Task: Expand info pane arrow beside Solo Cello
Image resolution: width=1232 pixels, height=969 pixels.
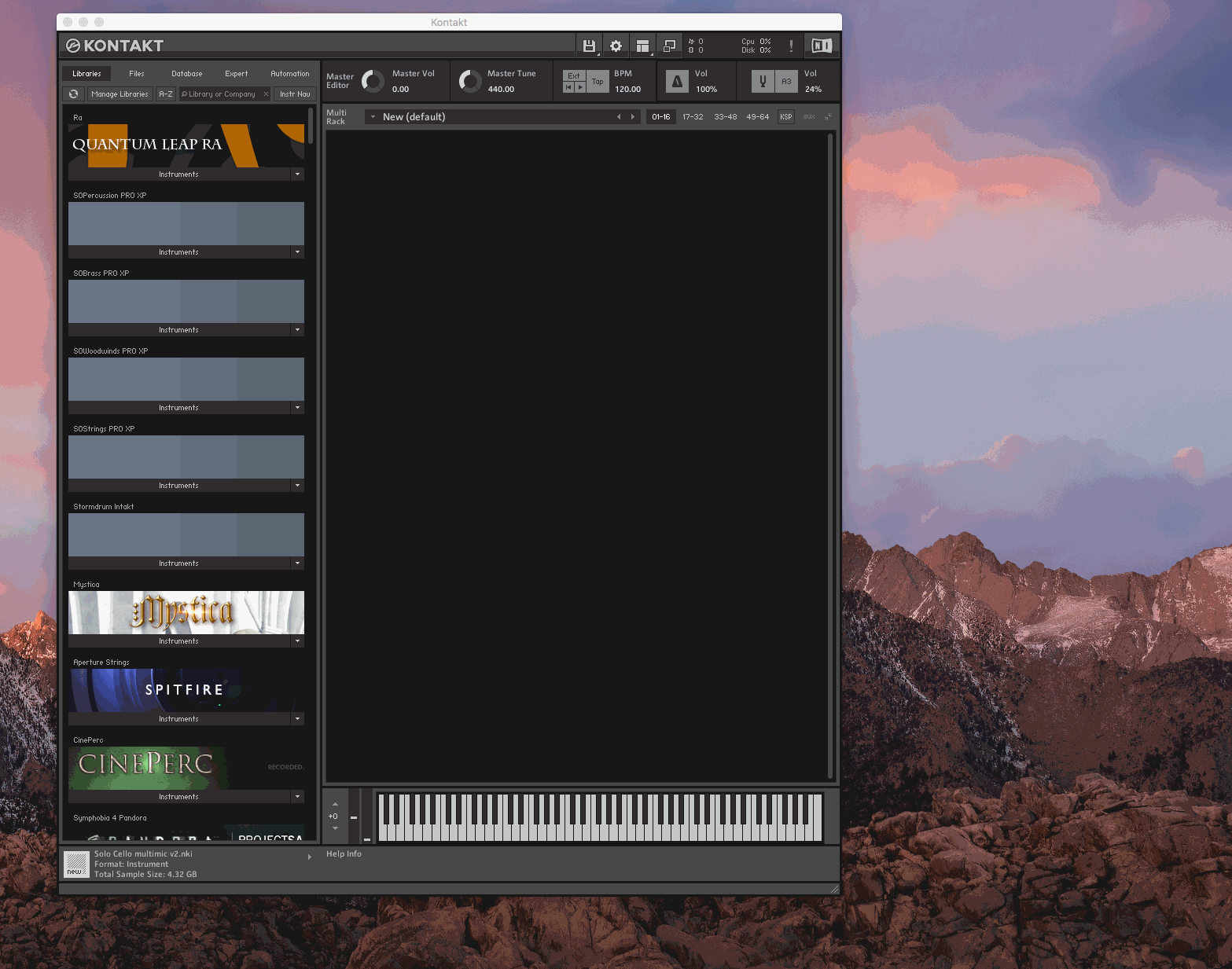Action: point(310,857)
